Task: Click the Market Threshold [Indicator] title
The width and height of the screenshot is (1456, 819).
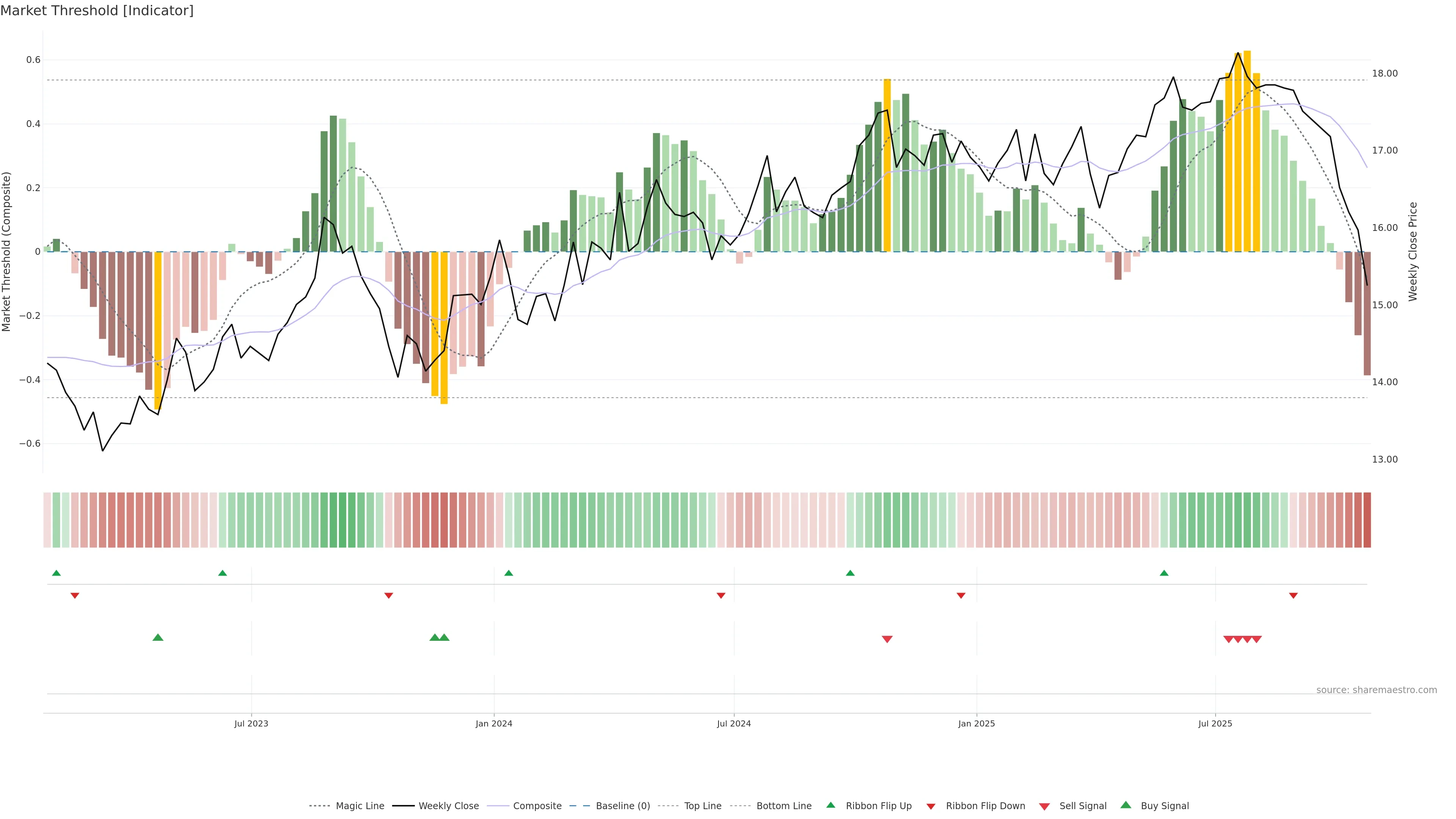Action: [97, 11]
